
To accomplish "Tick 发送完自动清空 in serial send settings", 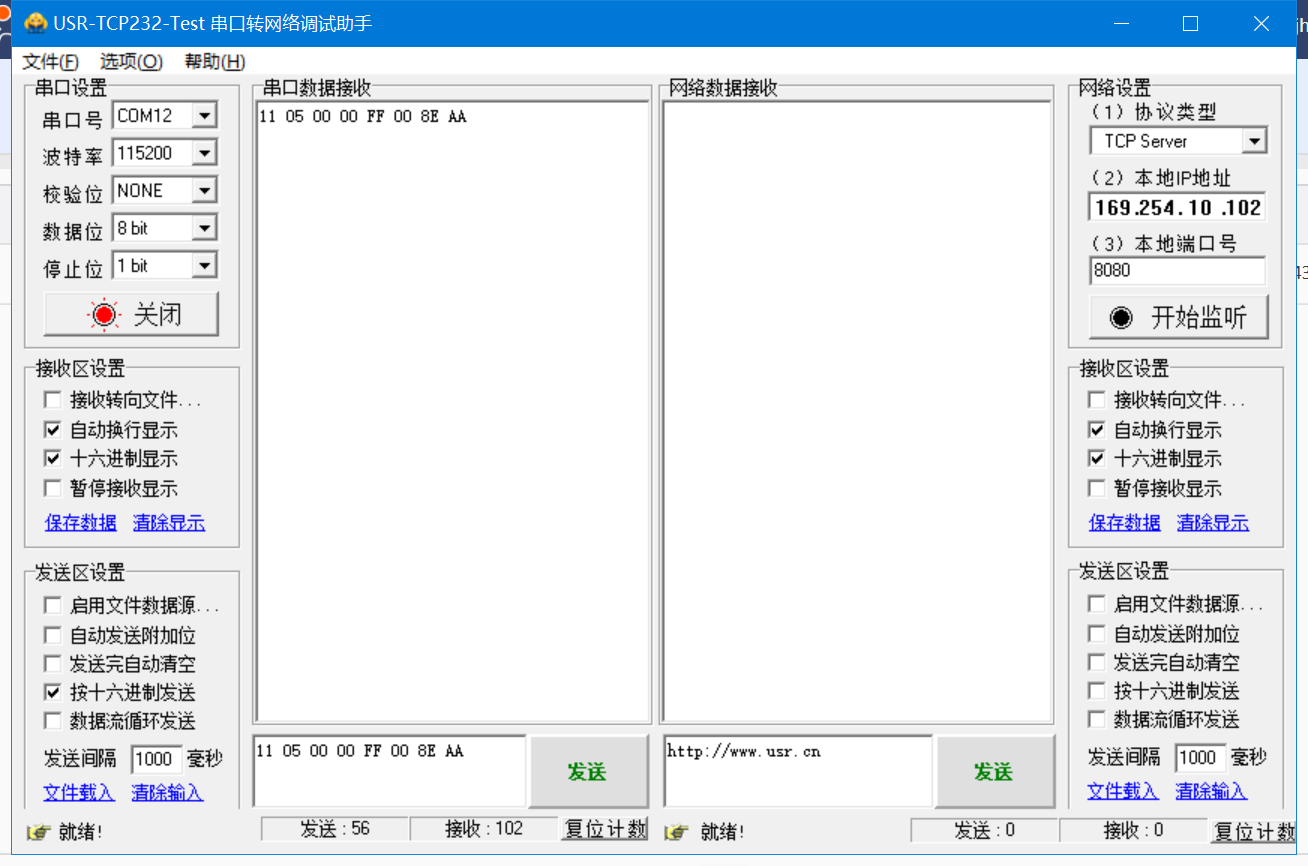I will pos(52,664).
